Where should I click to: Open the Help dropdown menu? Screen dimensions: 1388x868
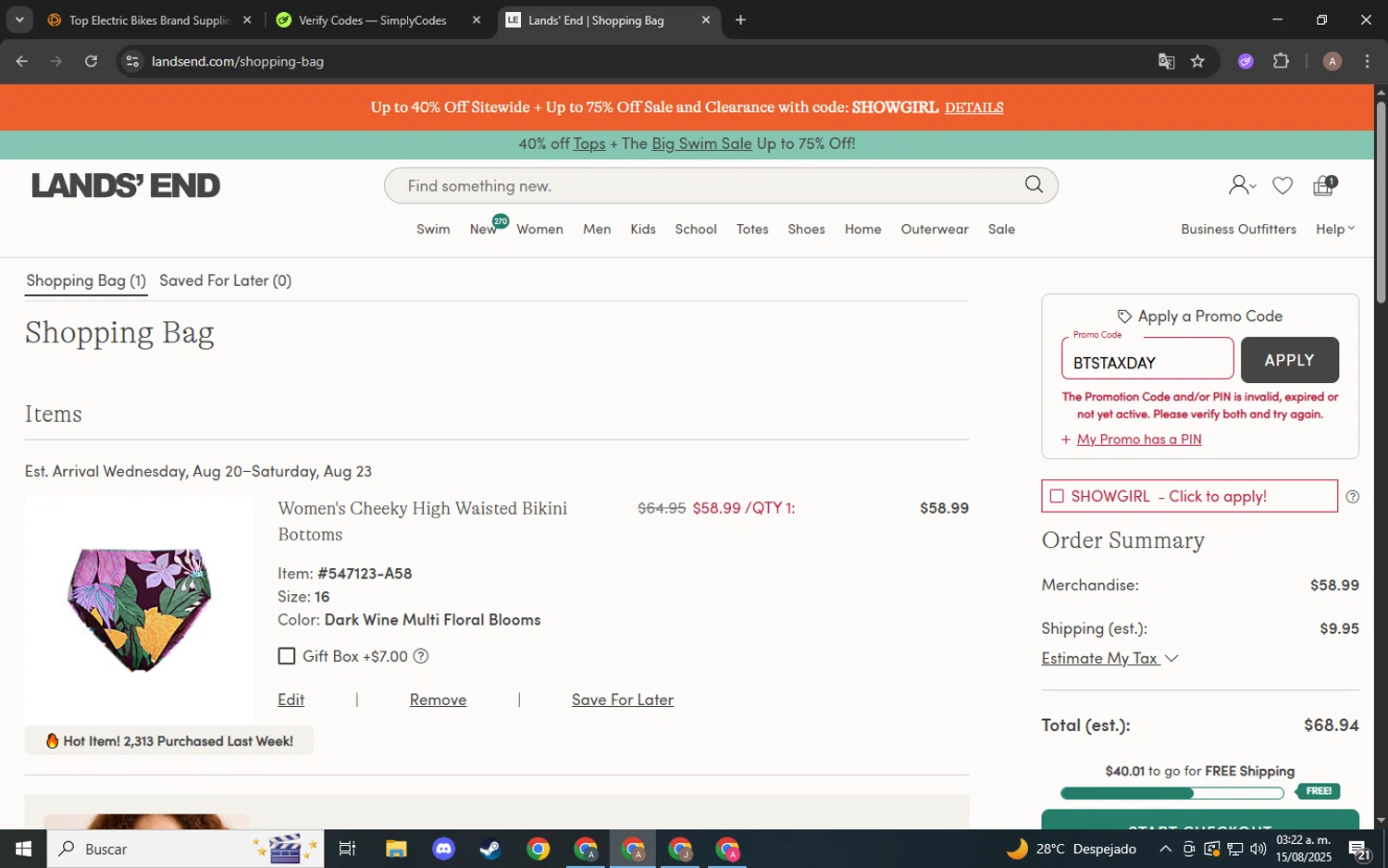pos(1334,229)
